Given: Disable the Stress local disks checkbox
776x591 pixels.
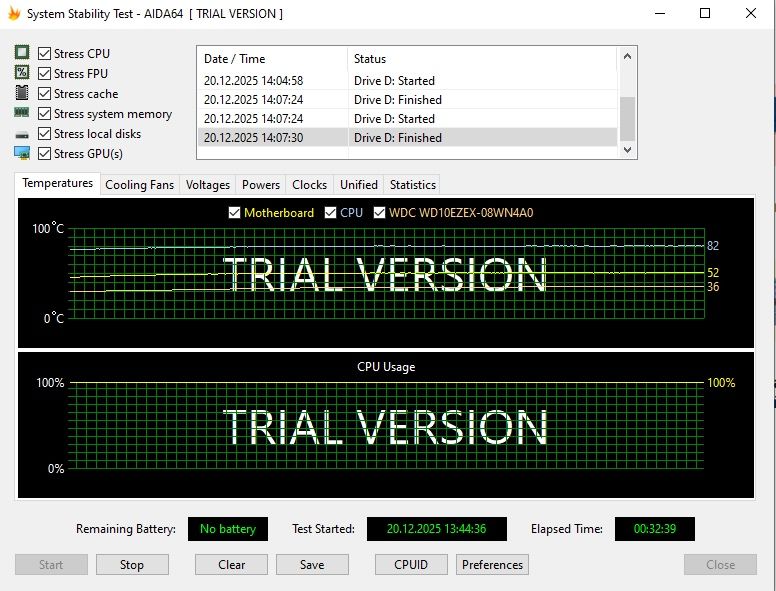Looking at the screenshot, I should [x=45, y=134].
